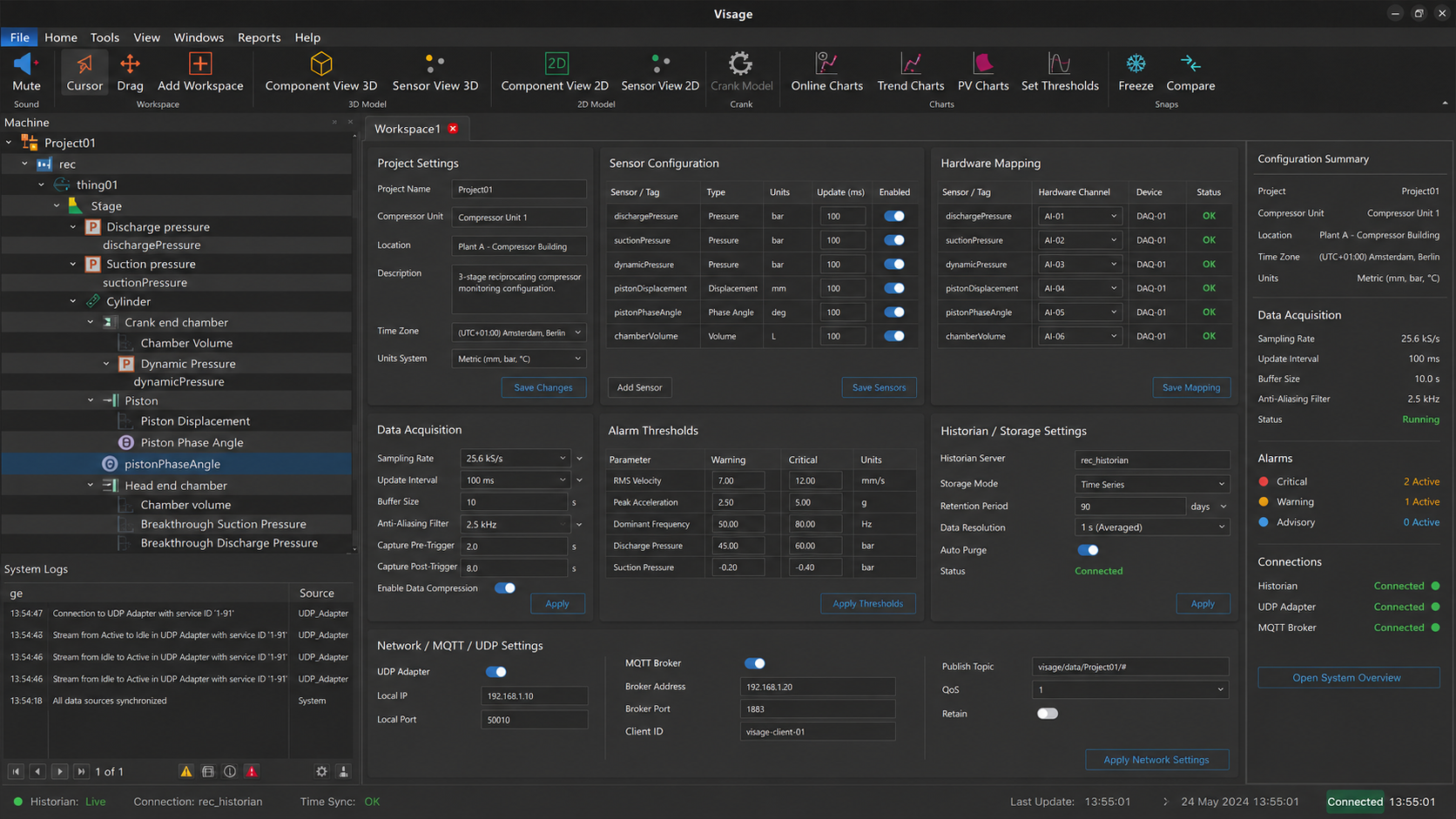
Task: Open the Set Thresholds tool
Action: (x=1060, y=71)
